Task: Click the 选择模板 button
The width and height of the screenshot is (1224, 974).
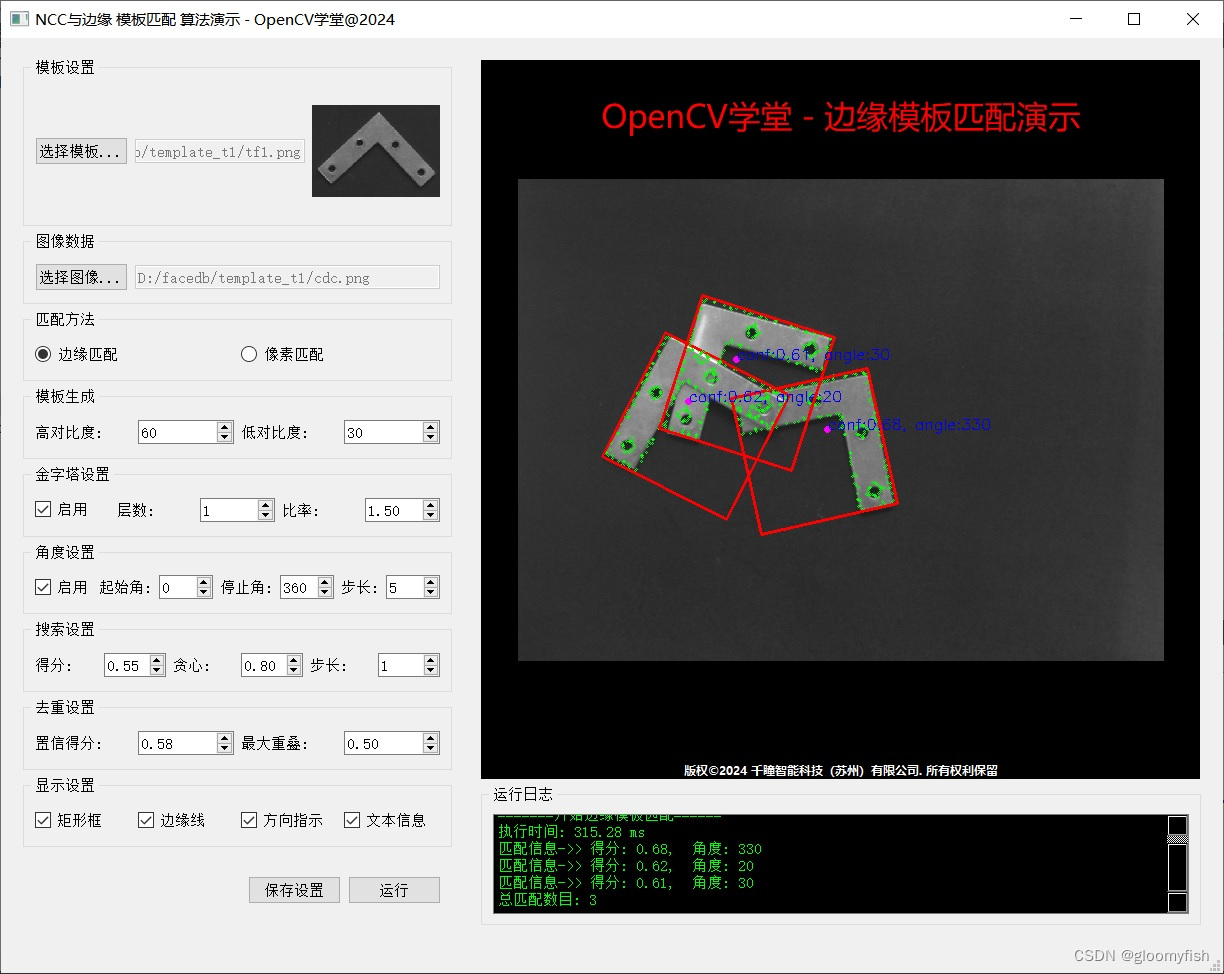Action: point(80,152)
